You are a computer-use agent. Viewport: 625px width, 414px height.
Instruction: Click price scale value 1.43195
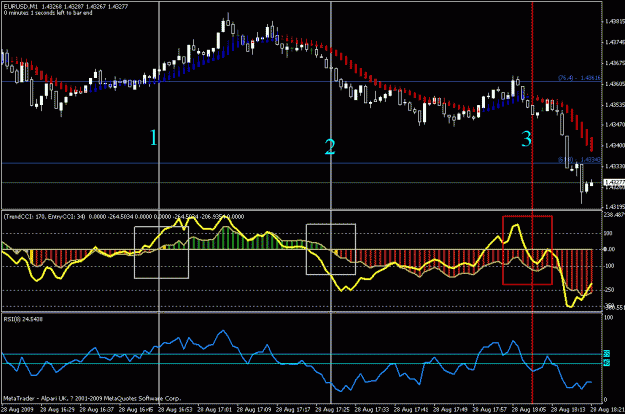614,207
